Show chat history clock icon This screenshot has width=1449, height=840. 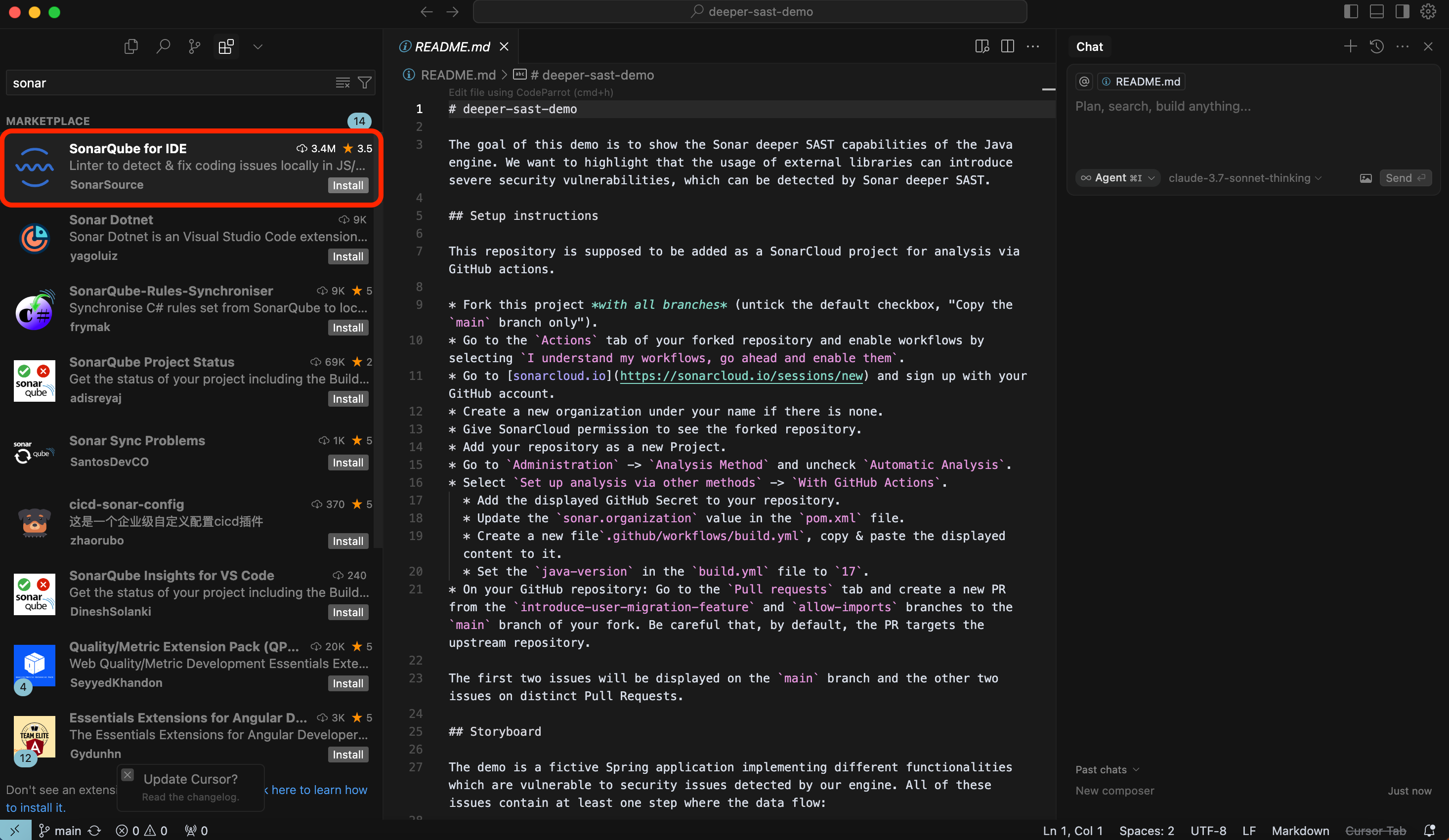coord(1376,46)
